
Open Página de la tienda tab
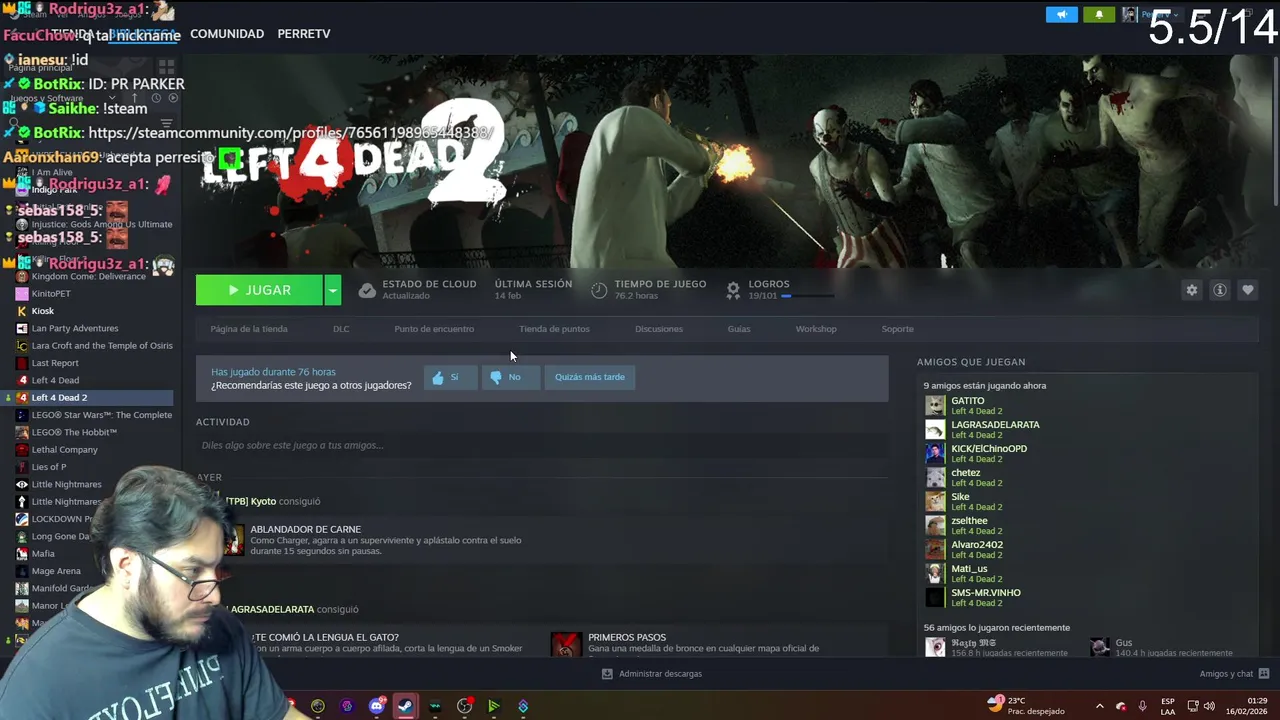click(x=249, y=329)
